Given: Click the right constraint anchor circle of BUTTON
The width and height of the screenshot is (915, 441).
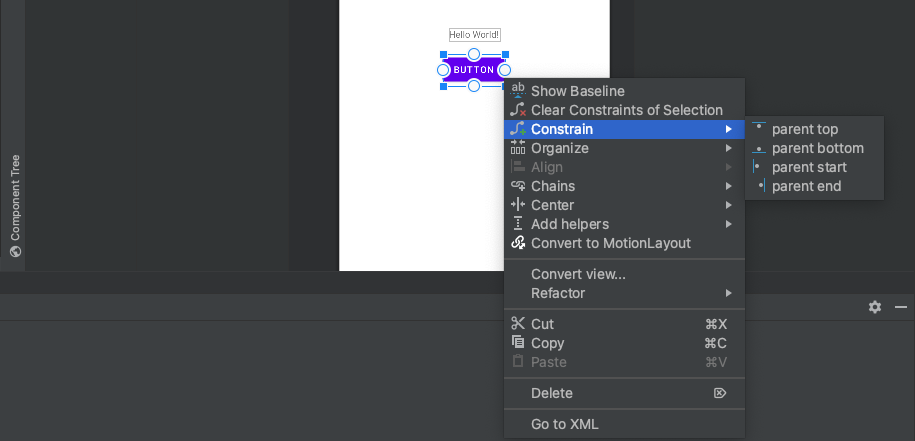Looking at the screenshot, I should [x=505, y=70].
